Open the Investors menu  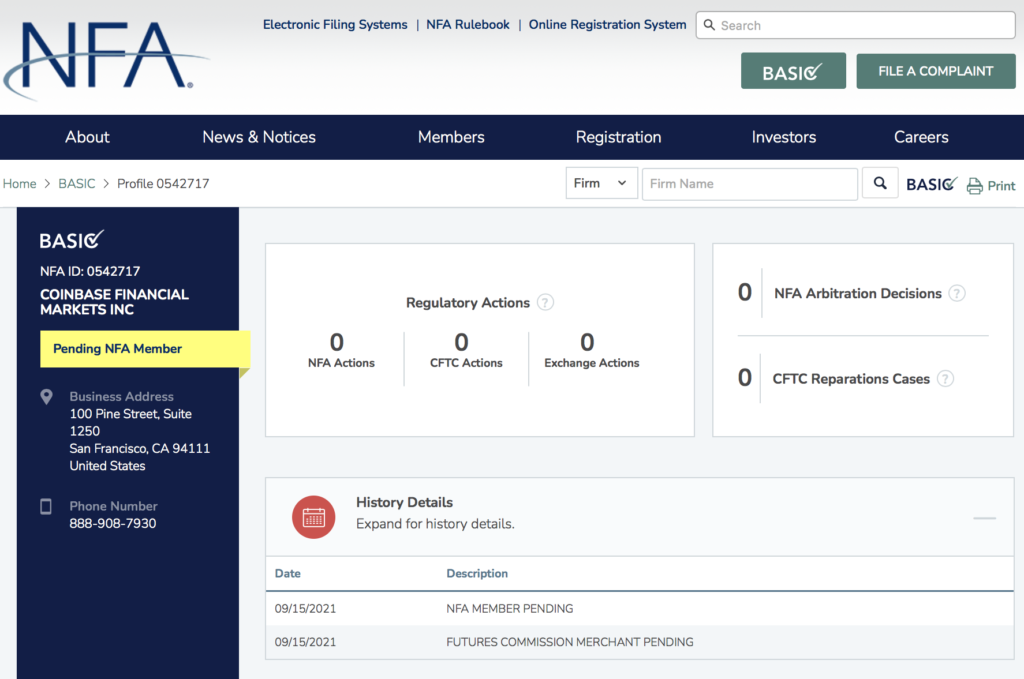(x=784, y=137)
